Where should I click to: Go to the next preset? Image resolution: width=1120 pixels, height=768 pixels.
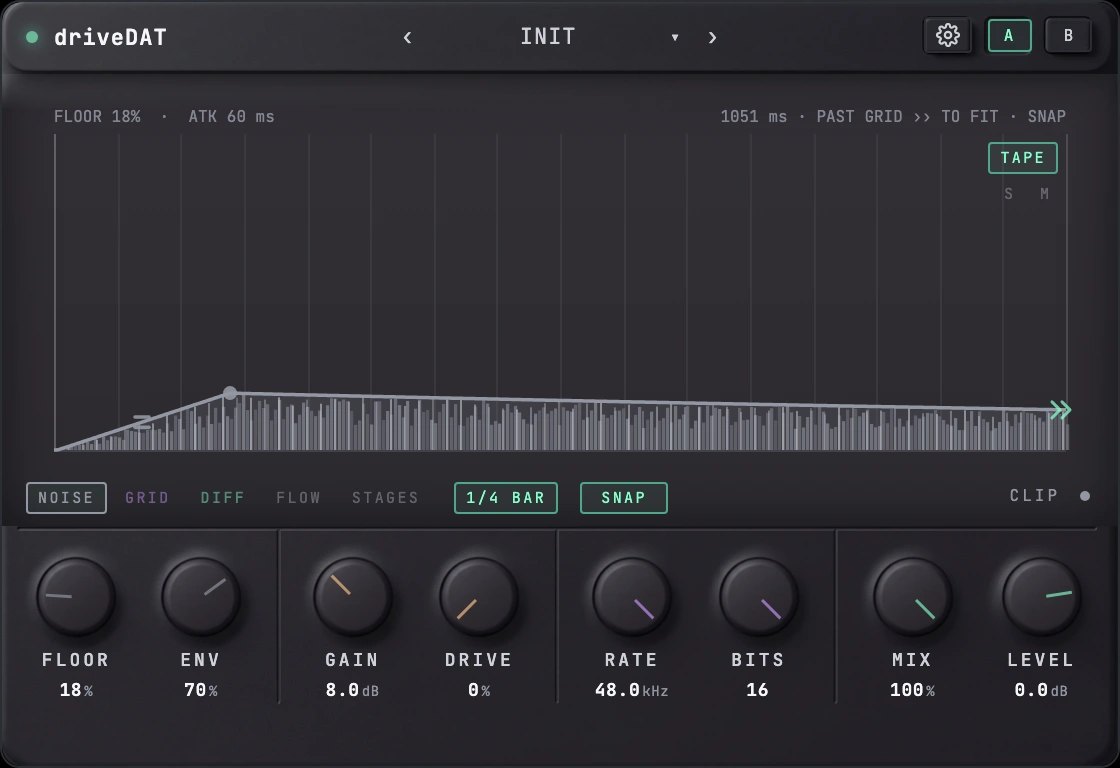(712, 37)
